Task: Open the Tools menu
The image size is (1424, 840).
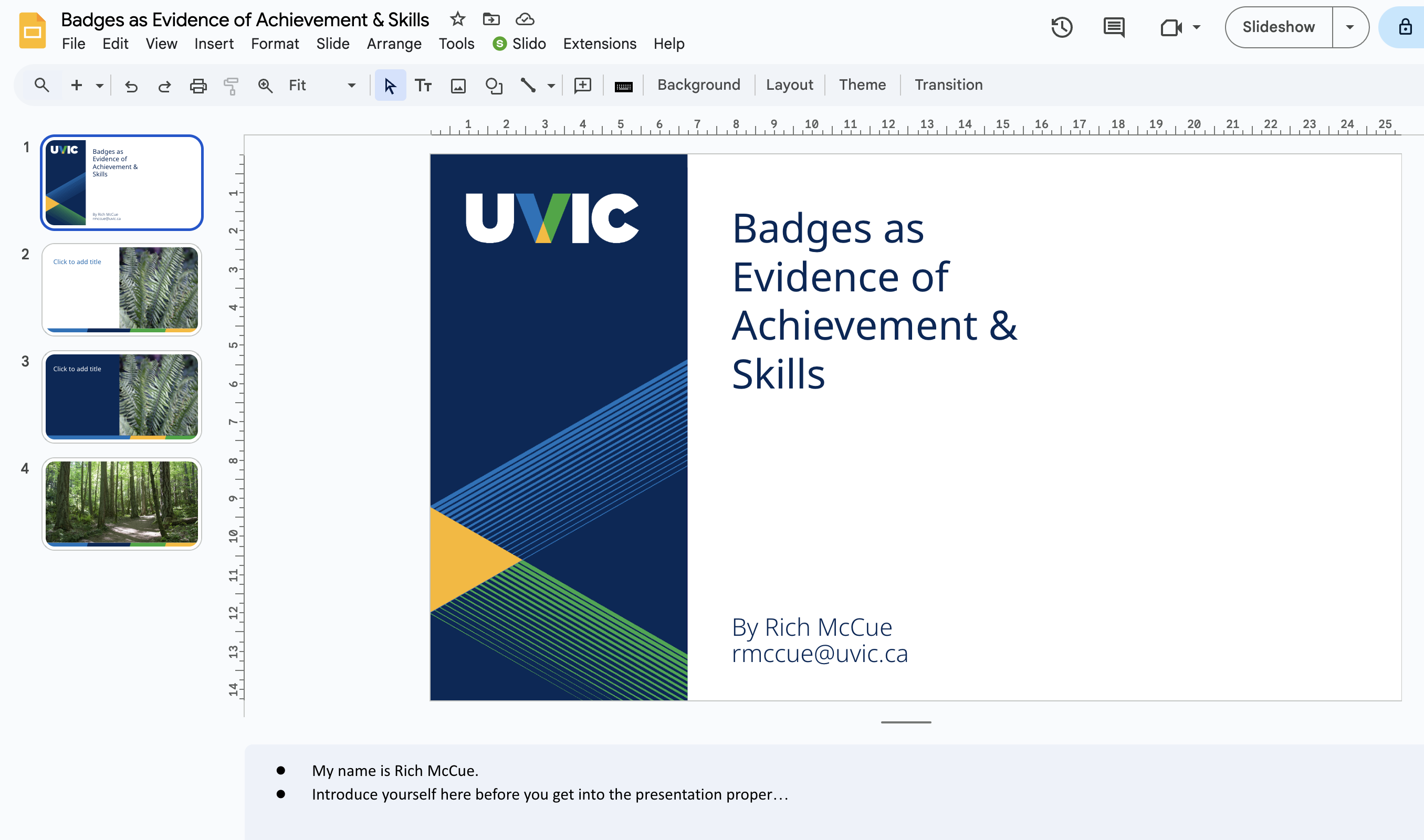Action: pyautogui.click(x=456, y=44)
